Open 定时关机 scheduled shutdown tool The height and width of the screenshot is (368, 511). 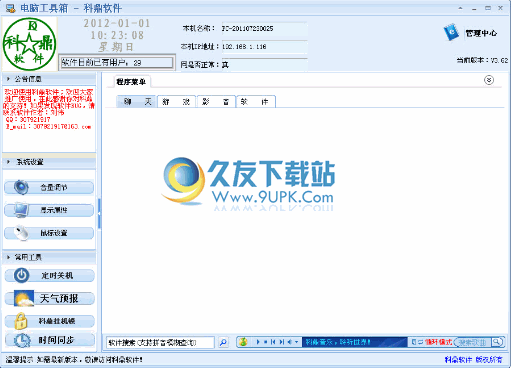pyautogui.click(x=50, y=275)
